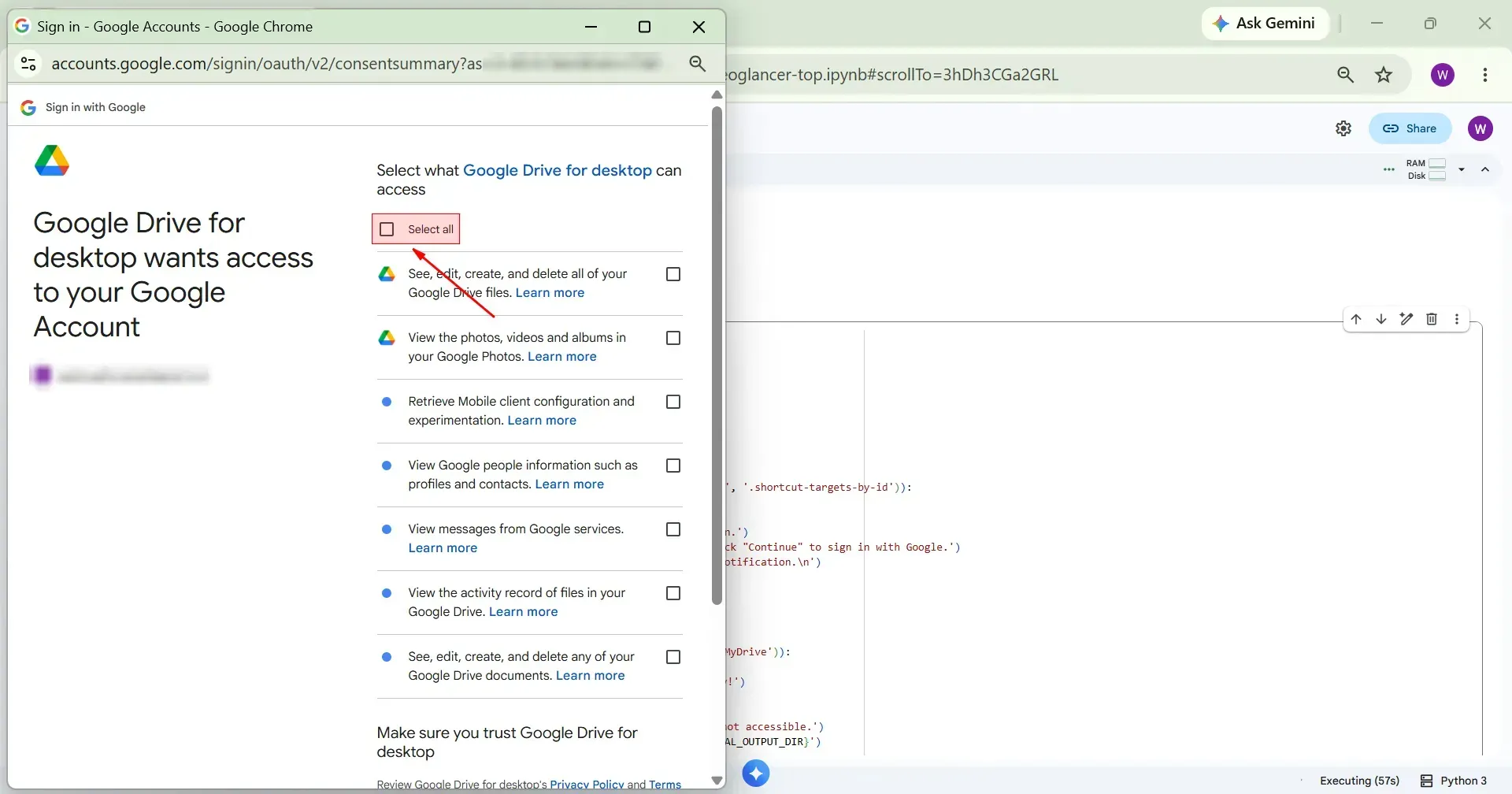The height and width of the screenshot is (794, 1512).
Task: Bookmark the Colab page with star icon
Action: [x=1384, y=75]
